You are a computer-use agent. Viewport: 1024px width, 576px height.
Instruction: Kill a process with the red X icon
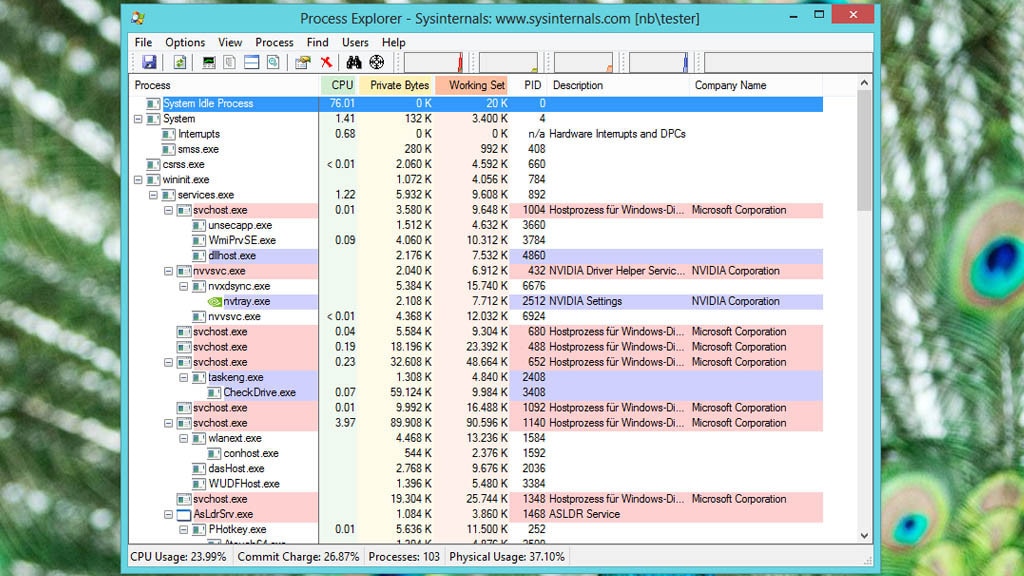coord(326,62)
